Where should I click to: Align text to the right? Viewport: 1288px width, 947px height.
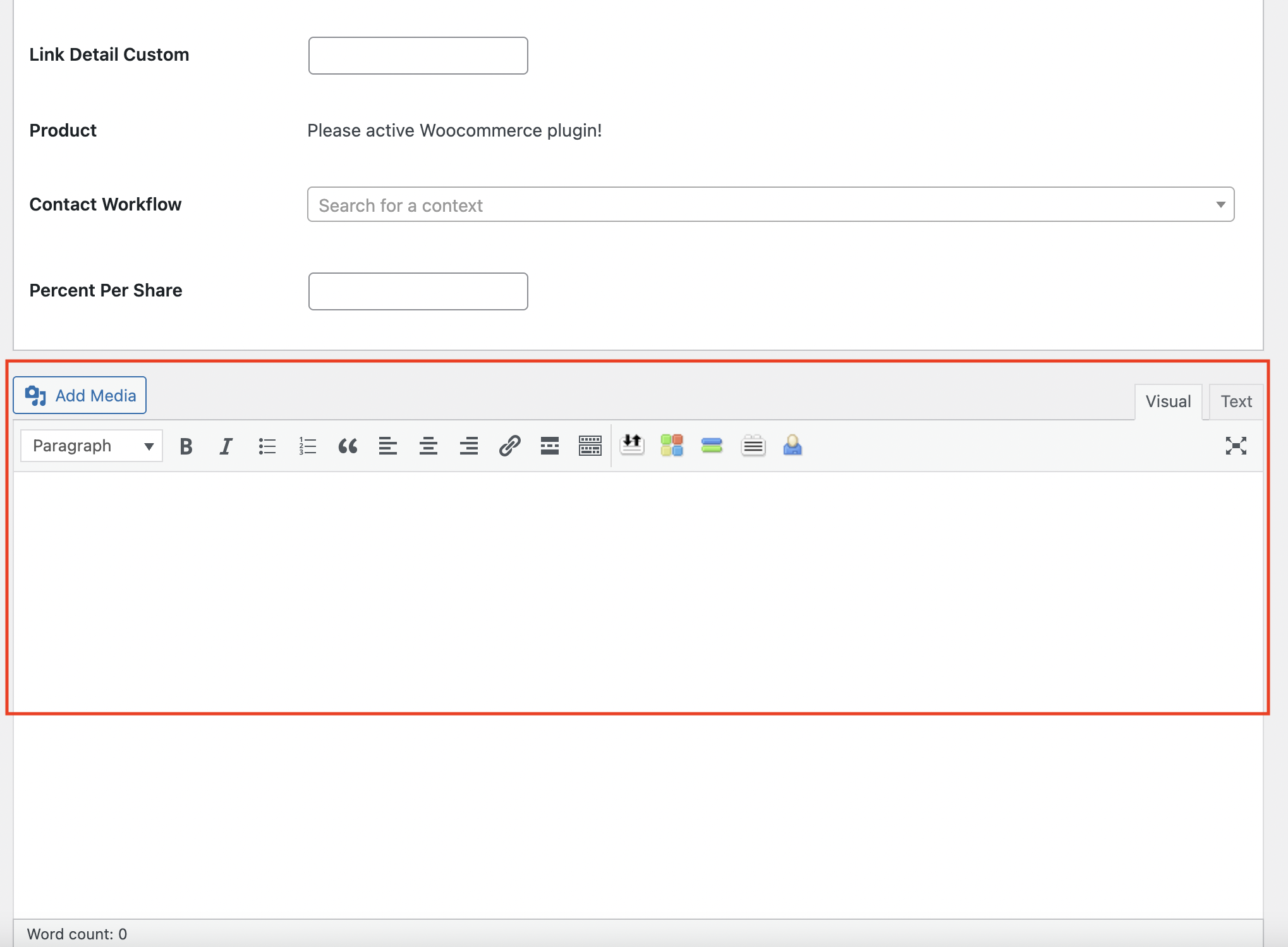tap(469, 446)
